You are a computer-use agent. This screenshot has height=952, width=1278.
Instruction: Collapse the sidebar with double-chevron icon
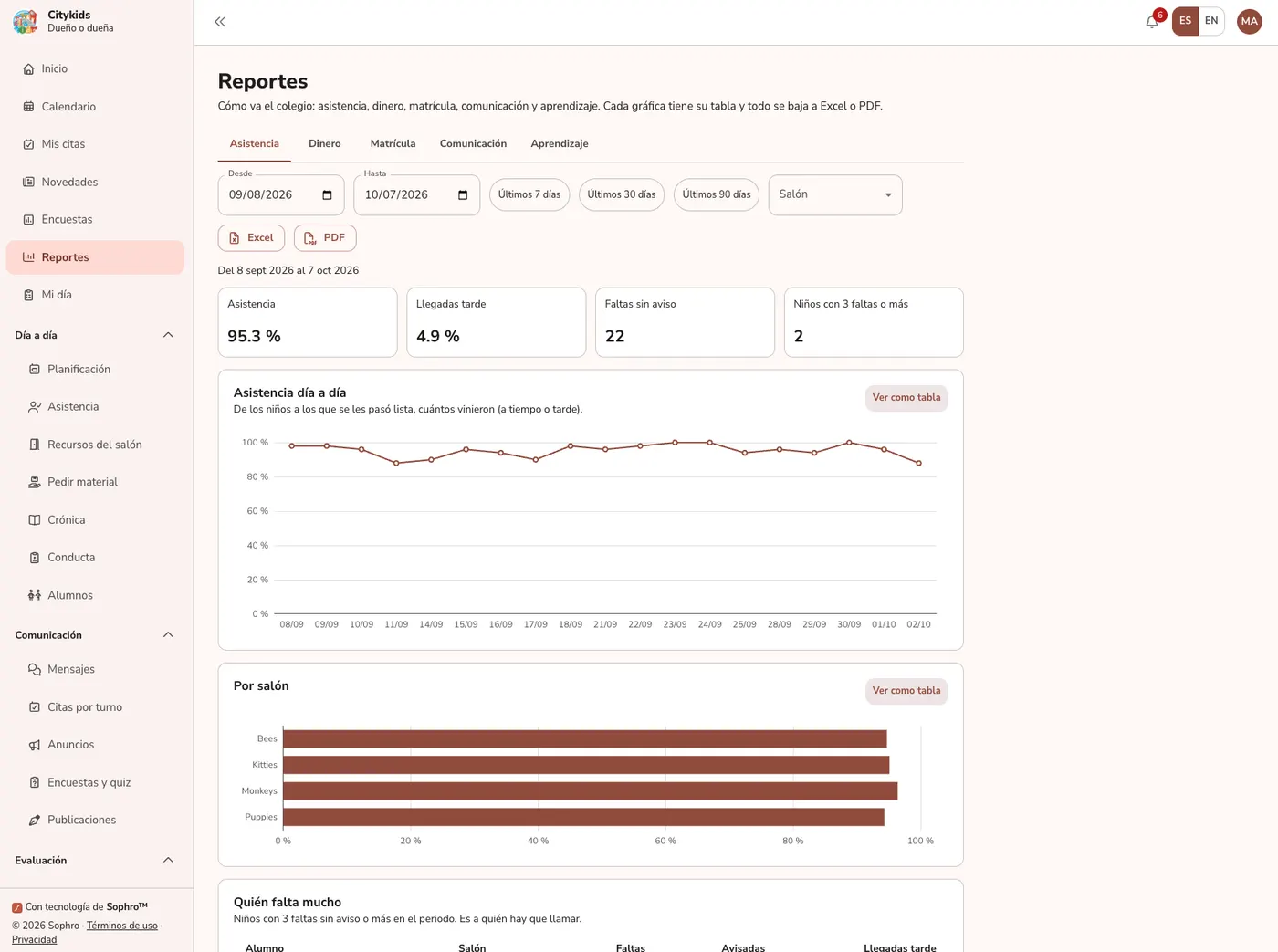pyautogui.click(x=220, y=22)
